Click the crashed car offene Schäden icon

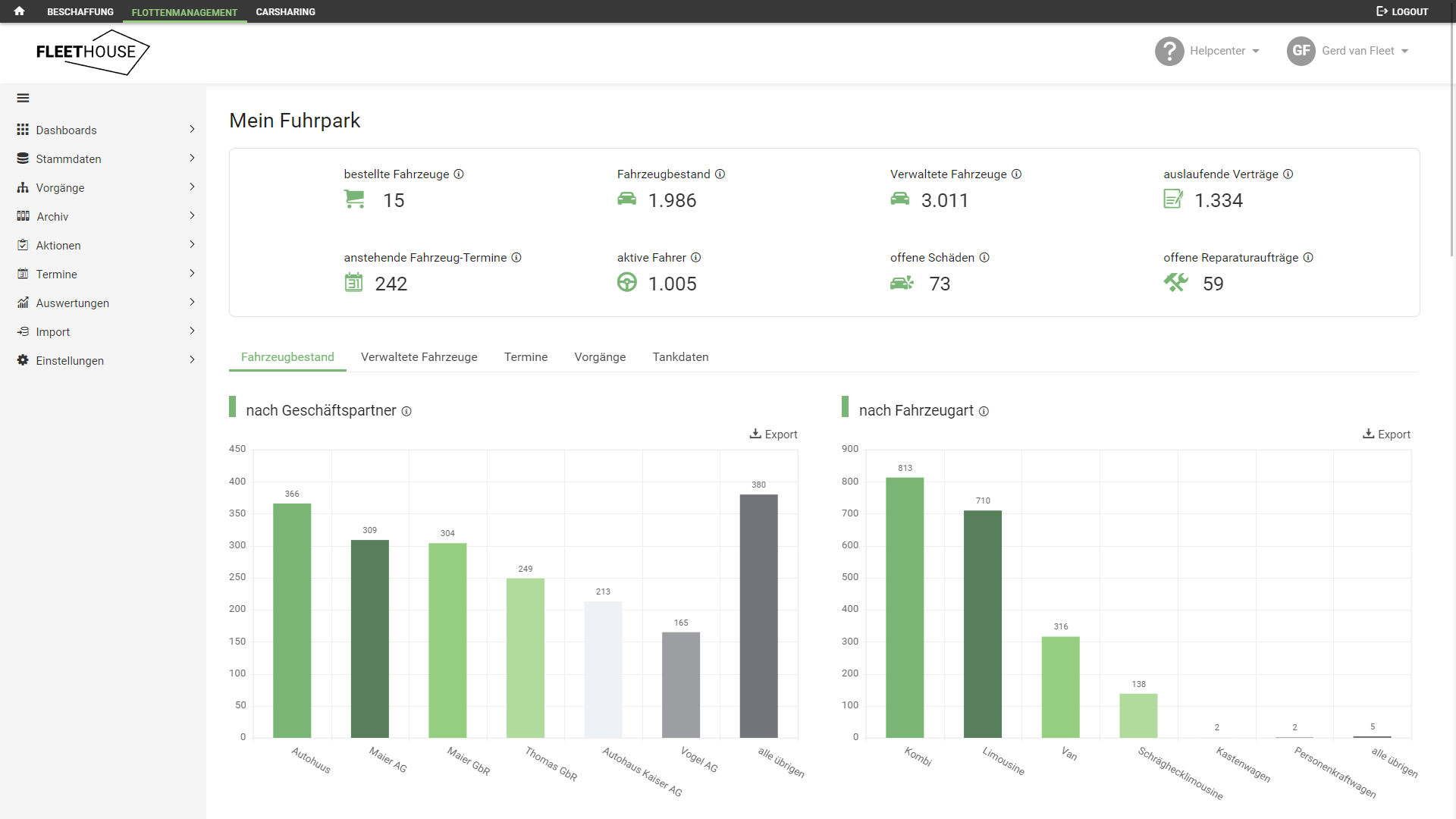click(x=901, y=283)
